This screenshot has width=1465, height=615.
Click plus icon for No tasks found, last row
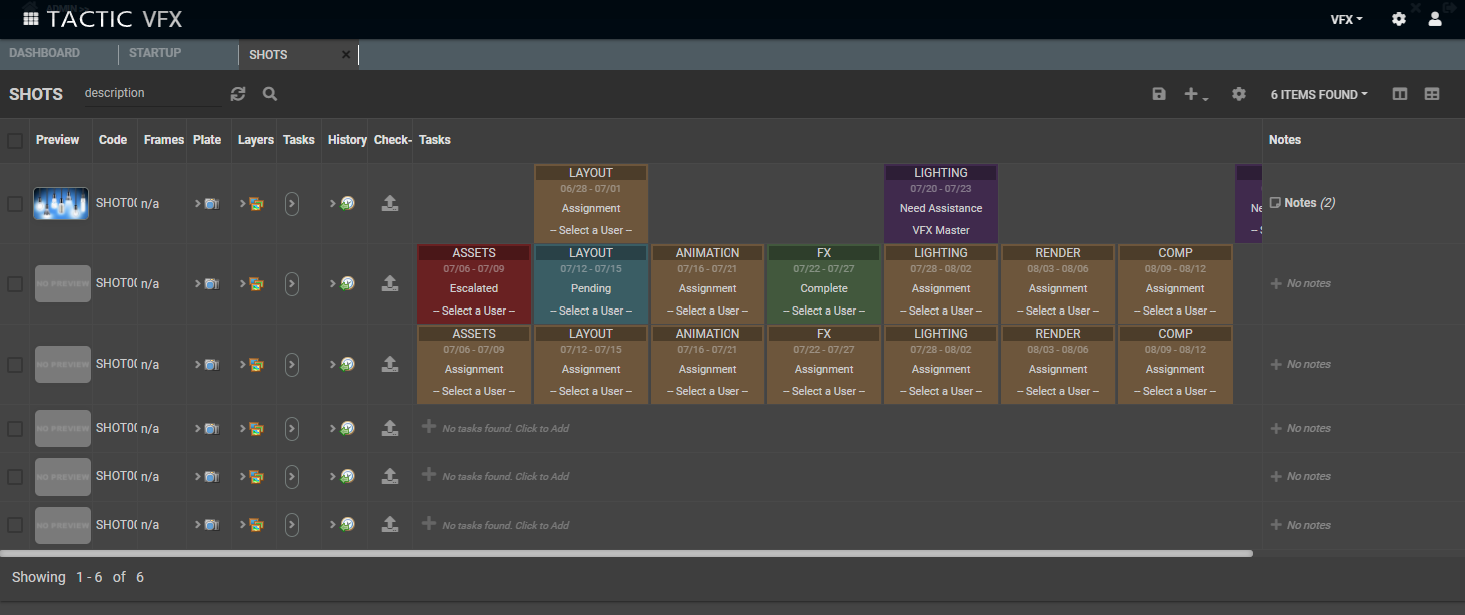coord(429,523)
